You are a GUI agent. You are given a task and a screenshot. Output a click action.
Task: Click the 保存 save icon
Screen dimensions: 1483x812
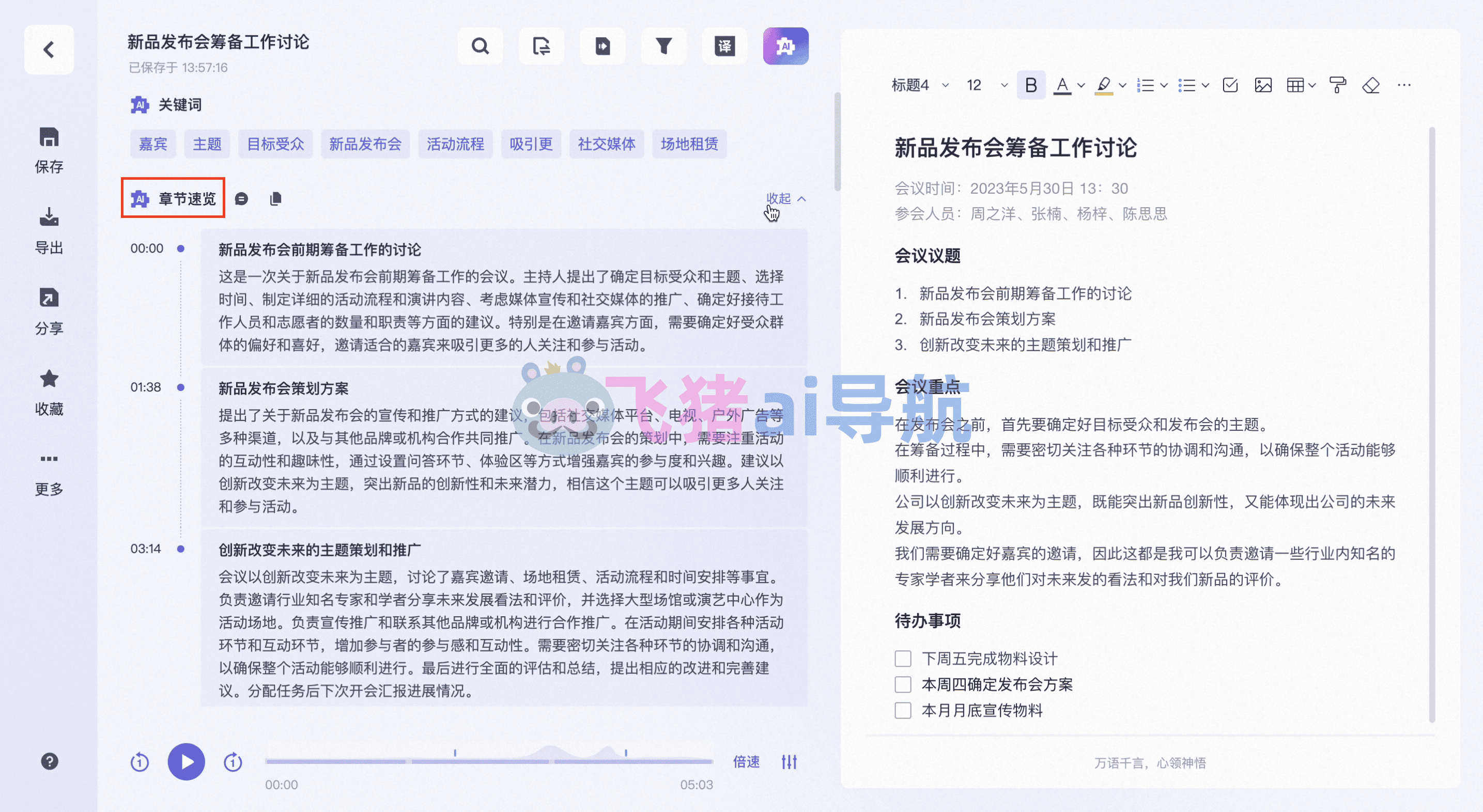coord(49,137)
